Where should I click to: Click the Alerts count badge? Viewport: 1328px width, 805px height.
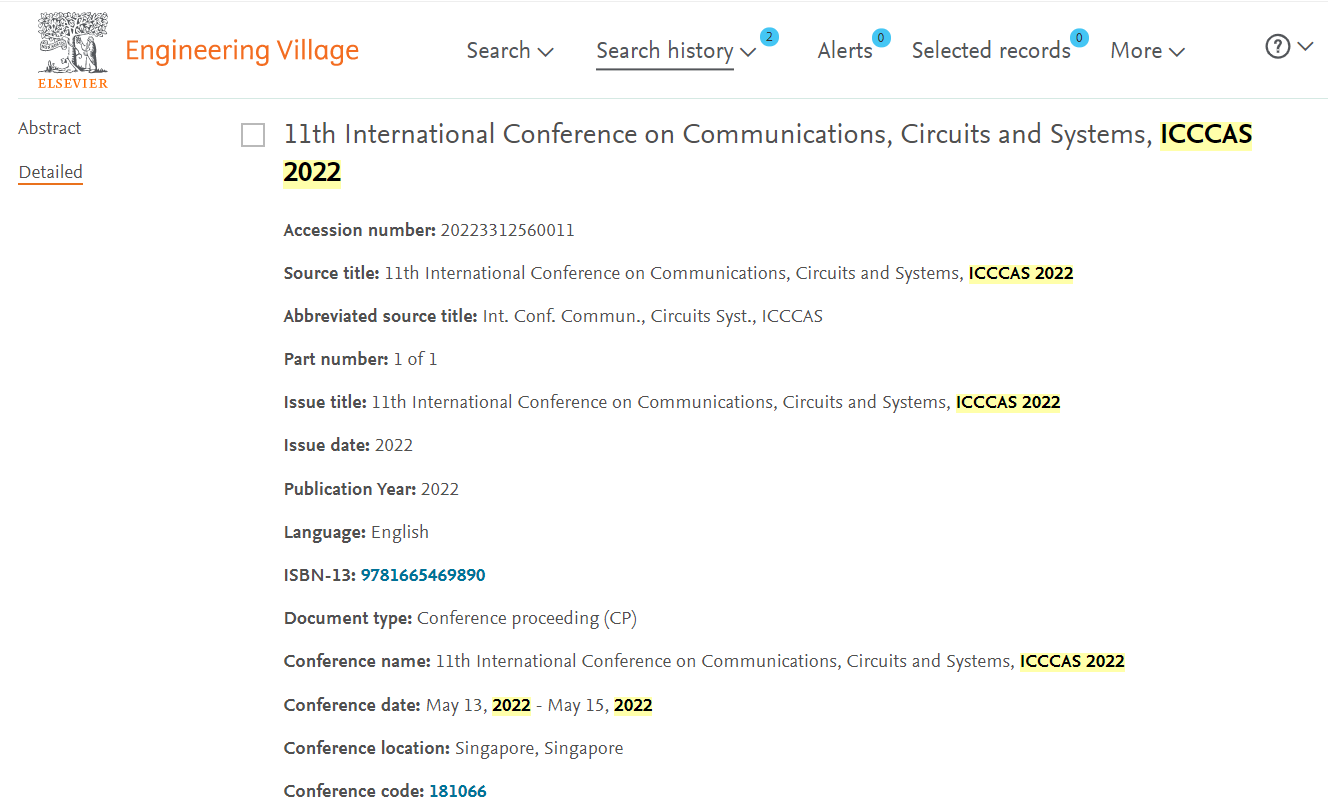[x=881, y=38]
